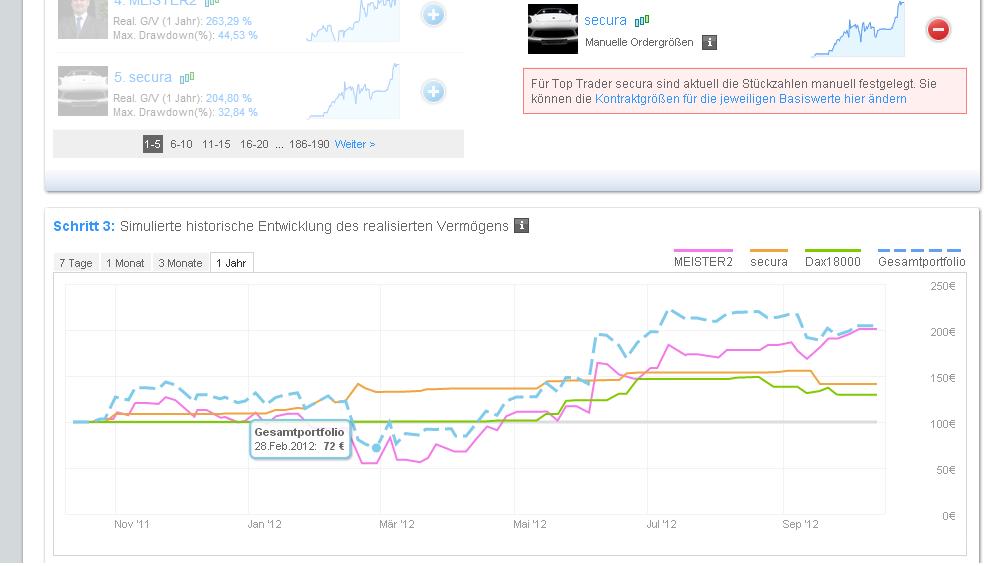This screenshot has height=566, width=988.
Task: Toggle MEISTER2 series in chart legend
Action: [x=704, y=262]
